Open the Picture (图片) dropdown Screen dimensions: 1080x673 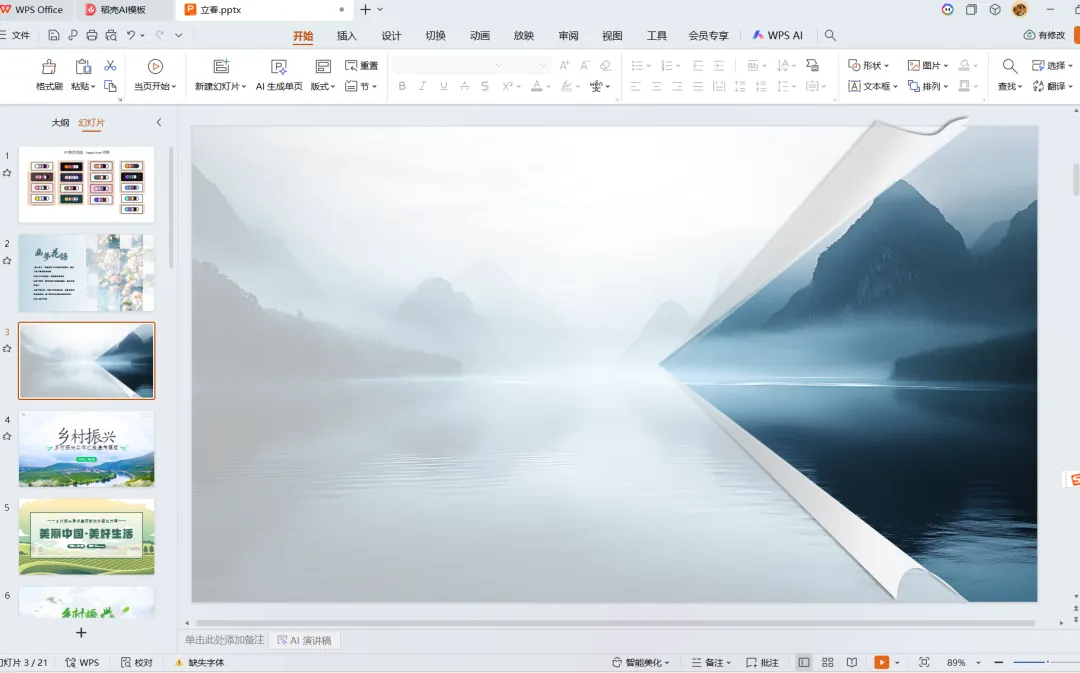pyautogui.click(x=928, y=65)
